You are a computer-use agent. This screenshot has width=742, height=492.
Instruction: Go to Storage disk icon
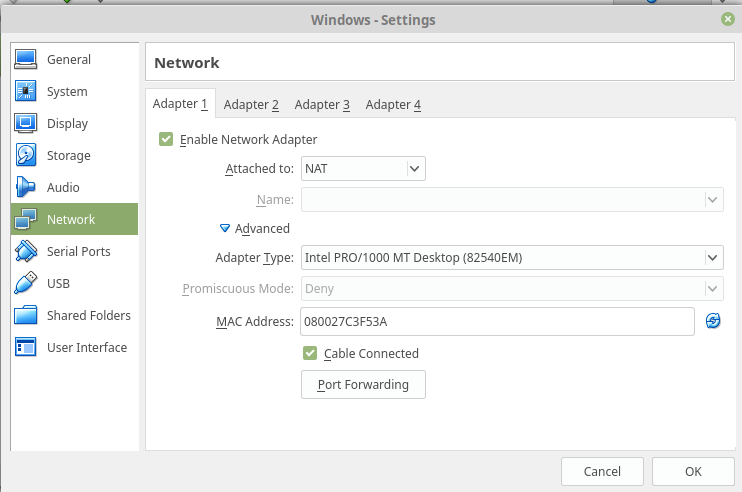[26, 156]
